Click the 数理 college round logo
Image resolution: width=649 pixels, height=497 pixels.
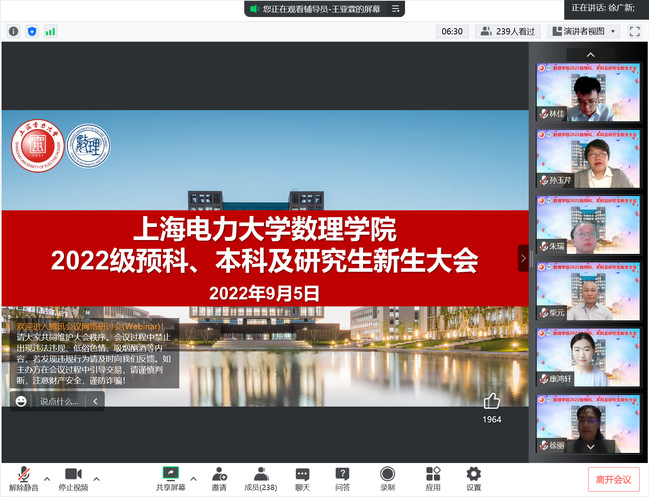pyautogui.click(x=89, y=146)
